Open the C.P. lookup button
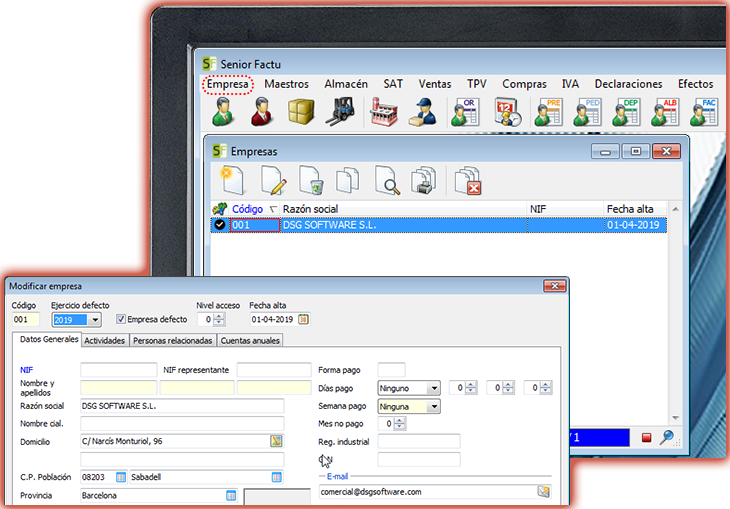The image size is (730, 509). [121, 477]
